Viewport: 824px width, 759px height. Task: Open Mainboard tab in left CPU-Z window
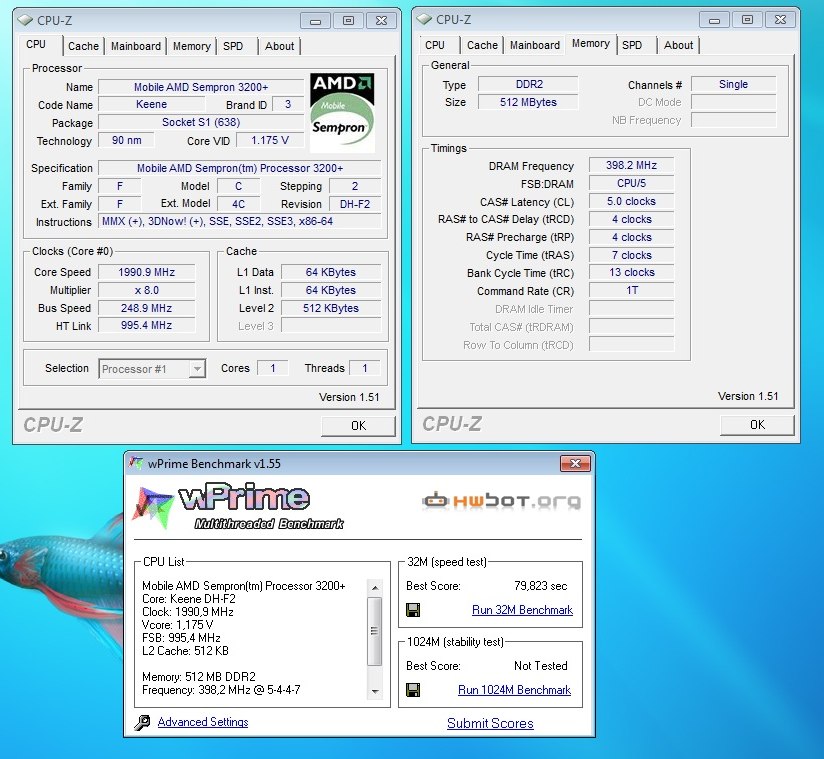tap(136, 46)
